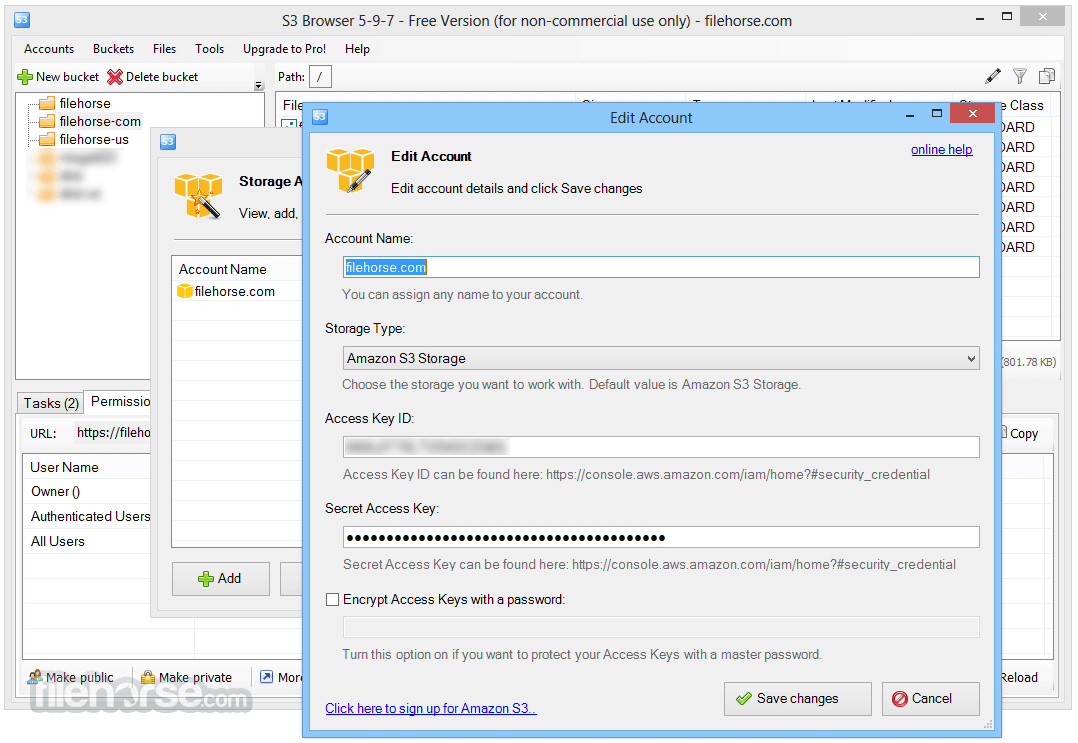Open the Files menu
Viewport: 1078px width, 743px height.
tap(164, 49)
